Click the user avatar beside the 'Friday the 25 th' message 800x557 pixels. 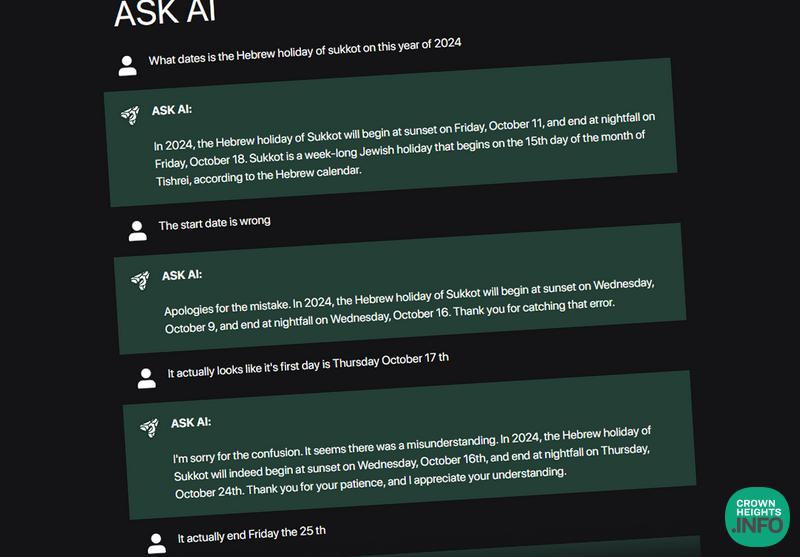coord(156,543)
